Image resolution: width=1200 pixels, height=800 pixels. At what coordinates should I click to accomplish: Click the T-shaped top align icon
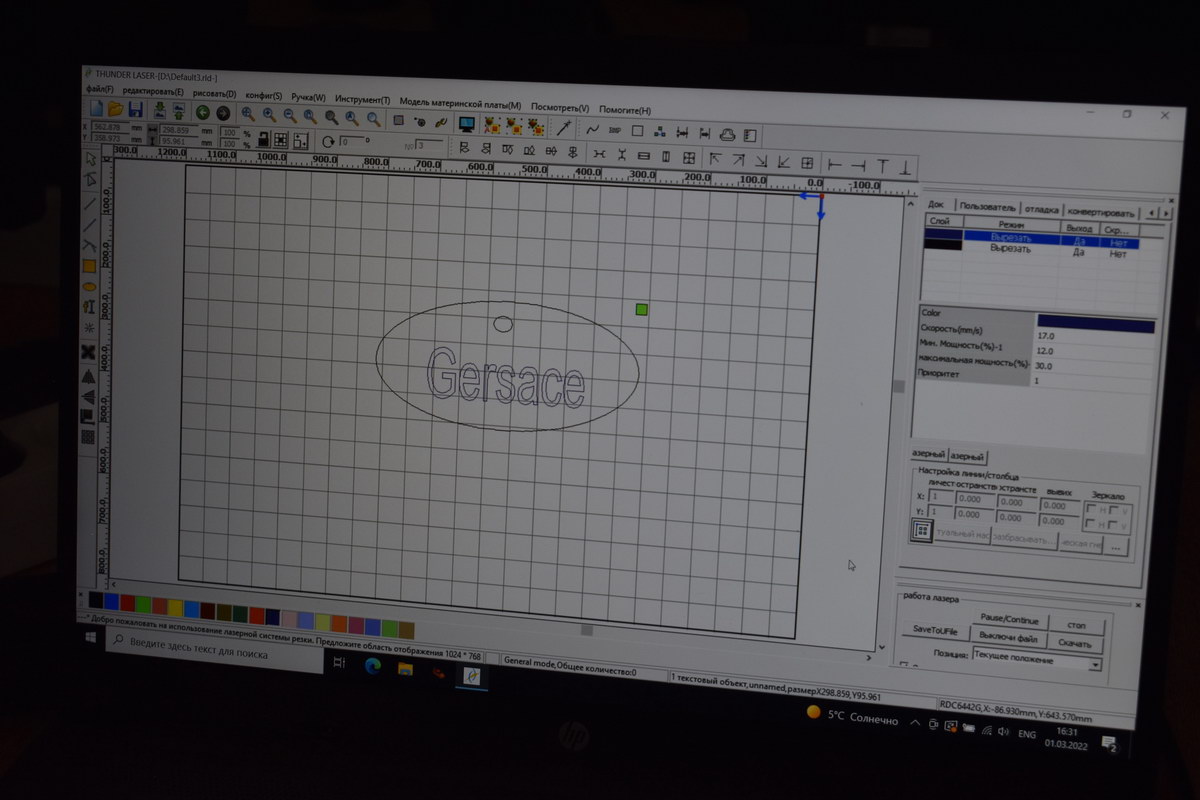[x=882, y=166]
